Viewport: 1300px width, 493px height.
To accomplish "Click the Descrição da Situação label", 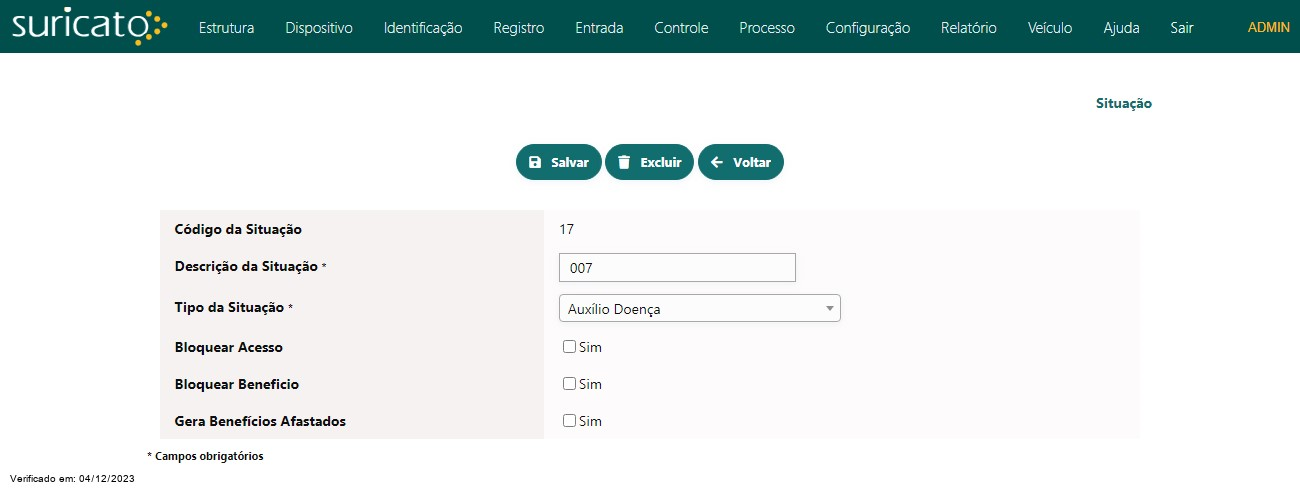I will 246,266.
